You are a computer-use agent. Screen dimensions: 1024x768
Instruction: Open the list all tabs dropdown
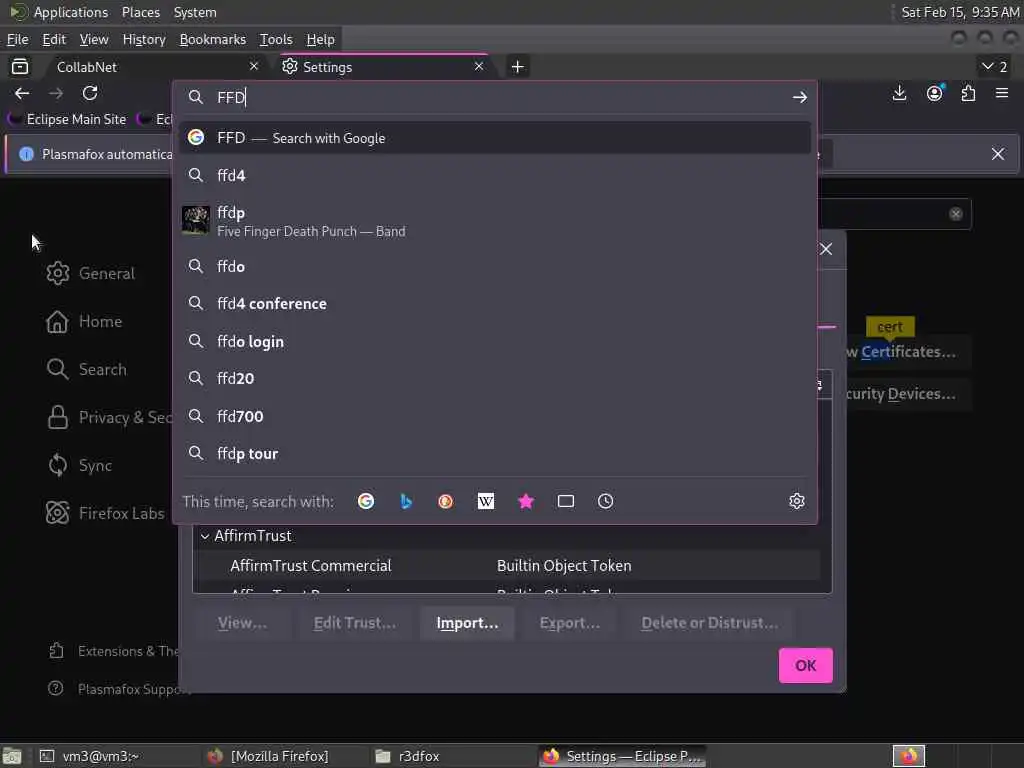[995, 67]
